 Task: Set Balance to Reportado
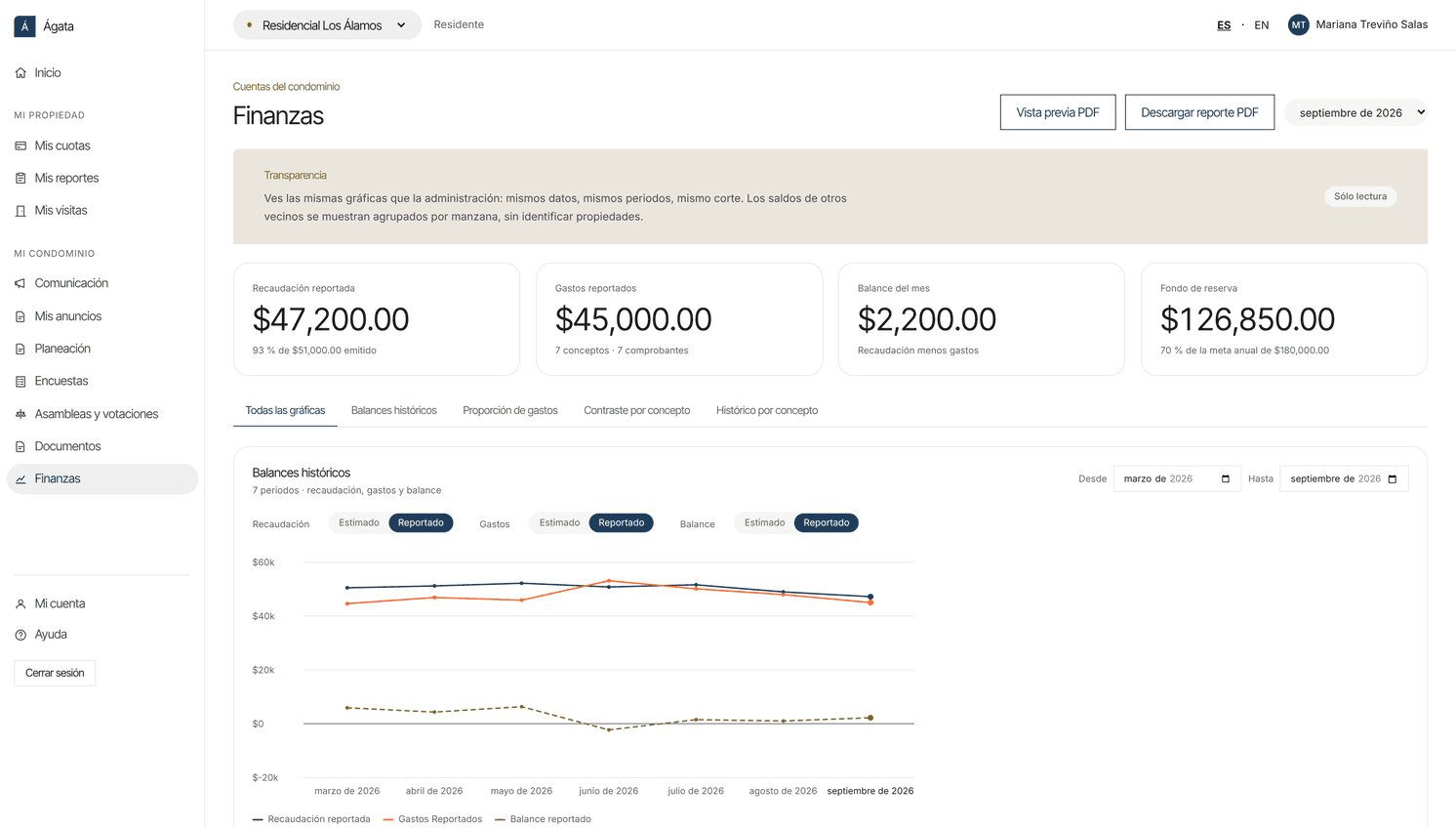coord(827,522)
